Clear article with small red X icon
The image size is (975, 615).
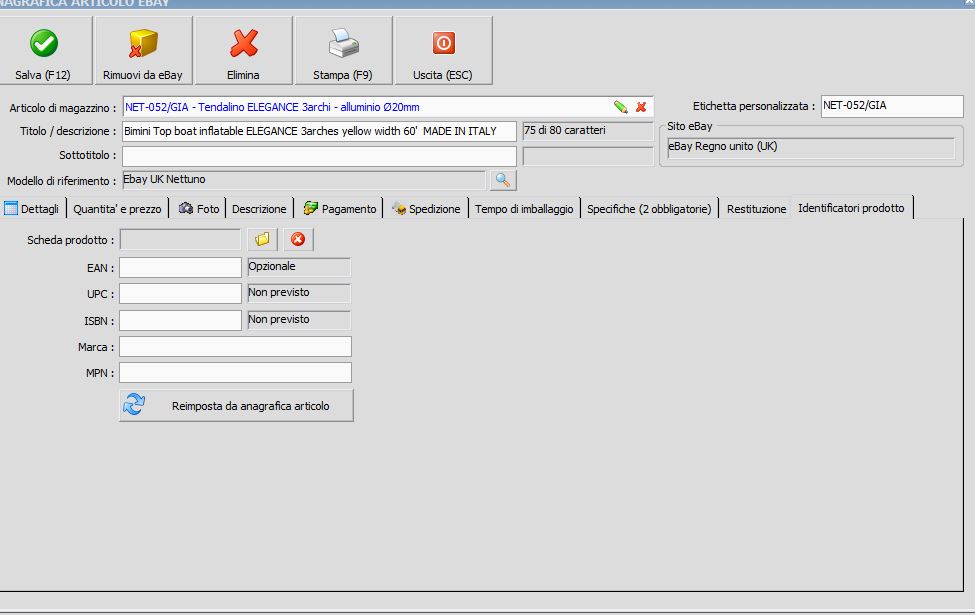click(641, 107)
